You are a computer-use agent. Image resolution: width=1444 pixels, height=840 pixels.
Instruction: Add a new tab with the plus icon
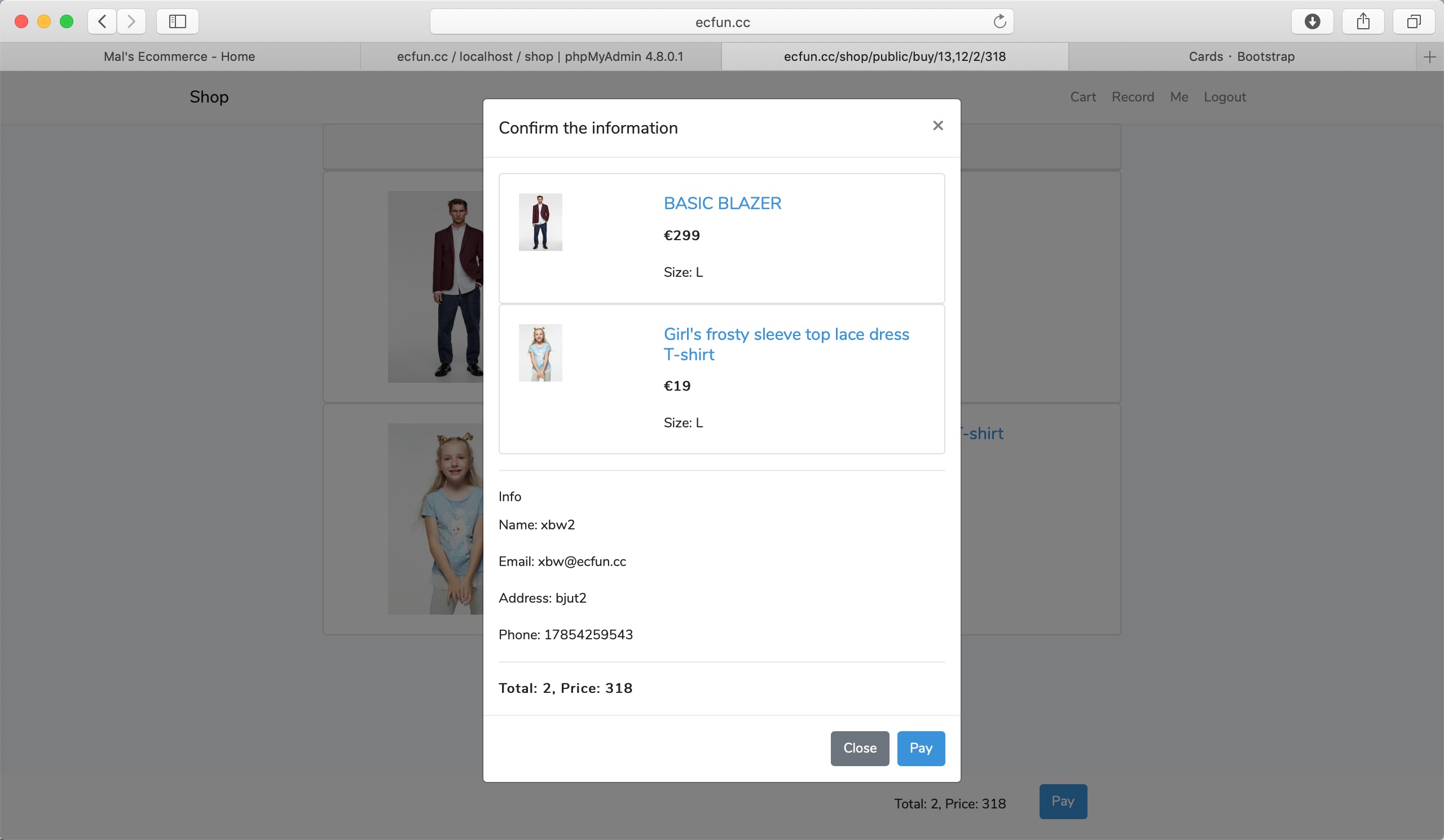(1430, 57)
